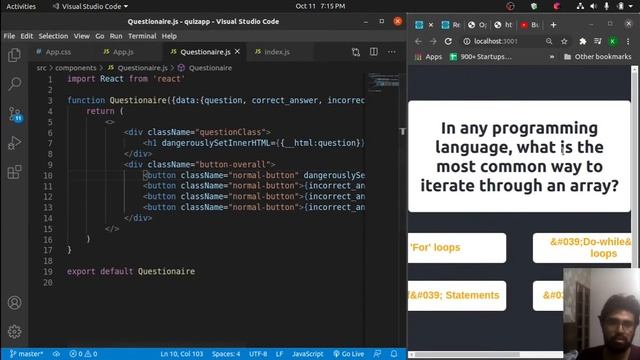
Task: Close the Questionaire.js tab
Action: click(x=237, y=52)
